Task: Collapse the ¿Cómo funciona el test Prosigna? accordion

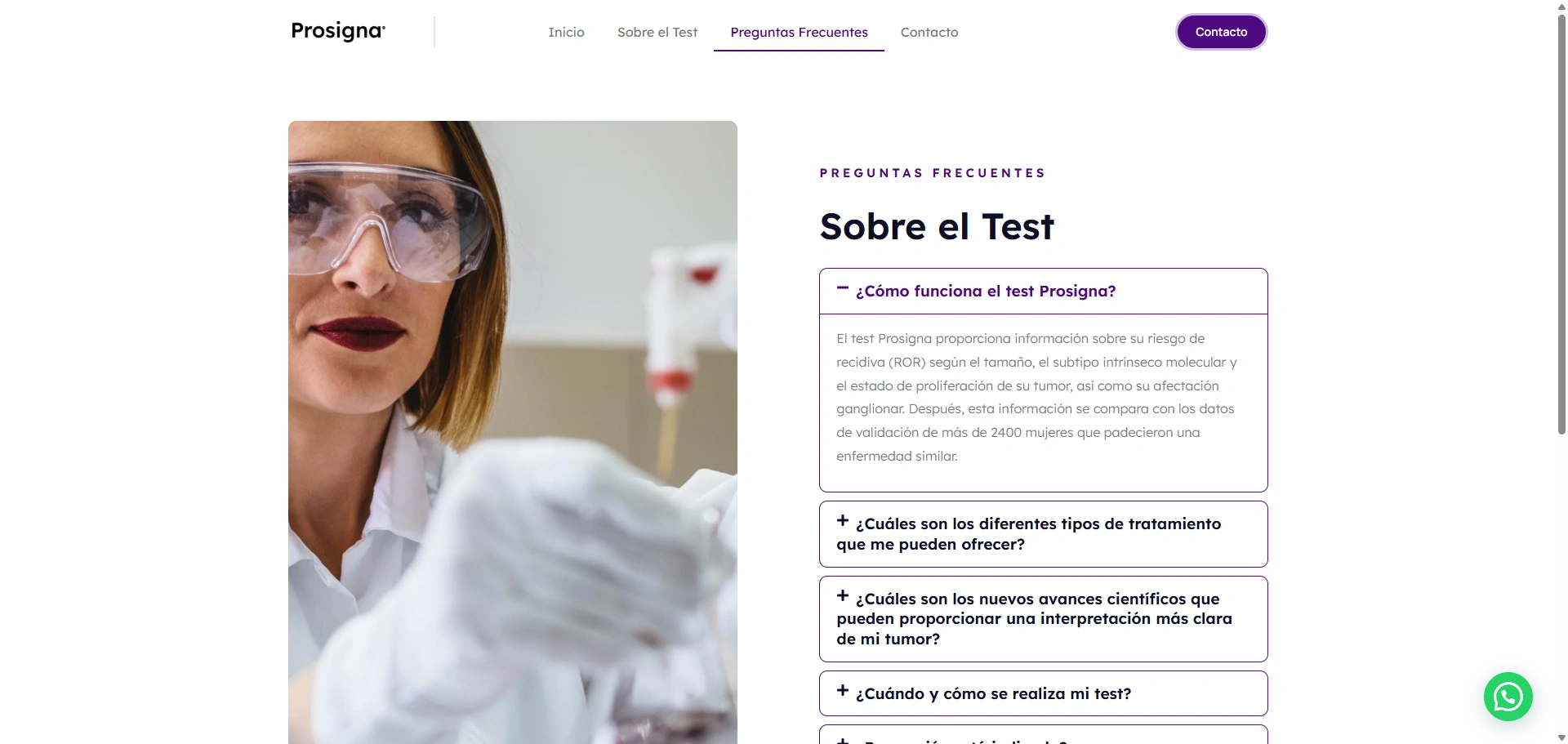Action: 1043,292
